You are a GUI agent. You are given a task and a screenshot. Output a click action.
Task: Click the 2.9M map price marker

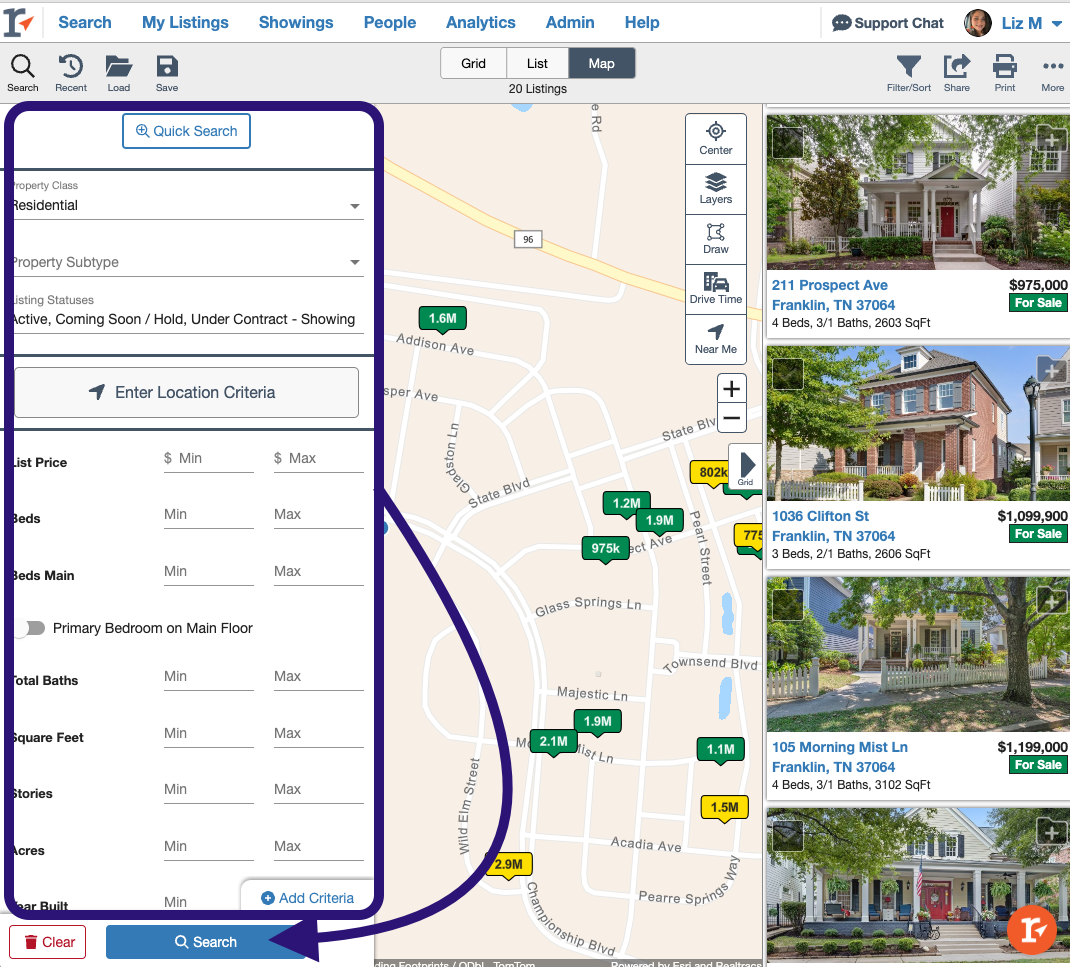pos(508,865)
